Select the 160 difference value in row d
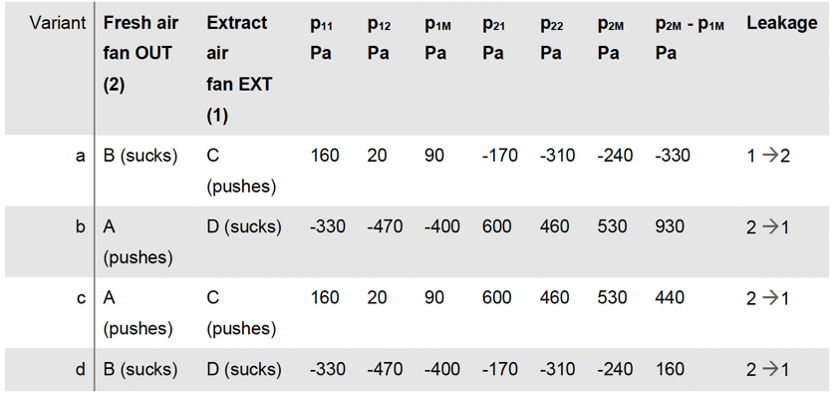Viewport: 837px width, 397px height. (x=669, y=369)
